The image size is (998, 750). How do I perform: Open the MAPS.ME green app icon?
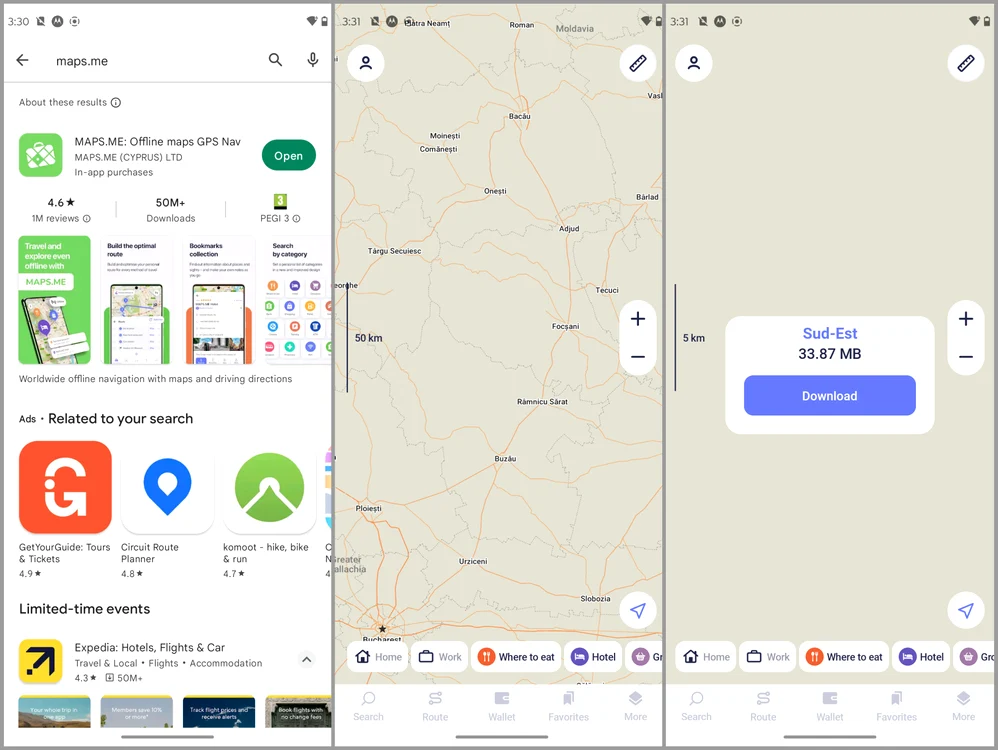41,155
